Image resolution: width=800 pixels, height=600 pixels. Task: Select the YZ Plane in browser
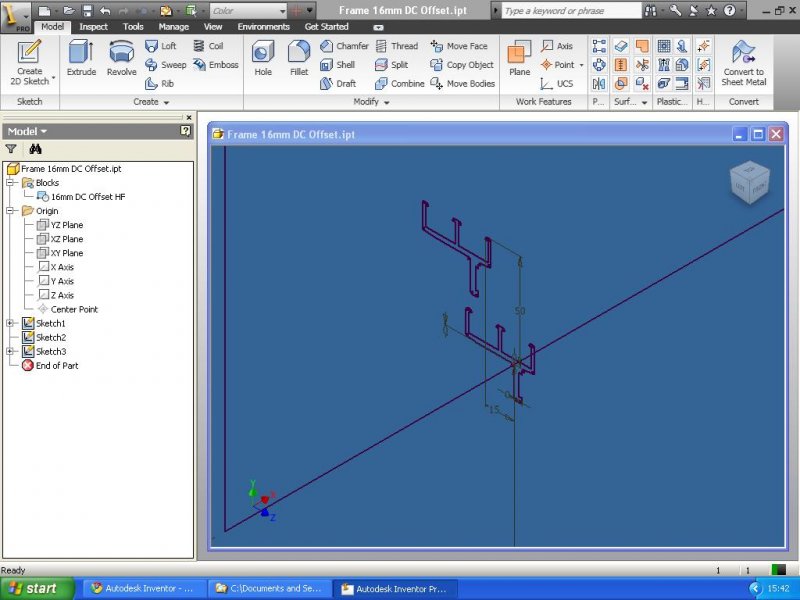pos(60,225)
